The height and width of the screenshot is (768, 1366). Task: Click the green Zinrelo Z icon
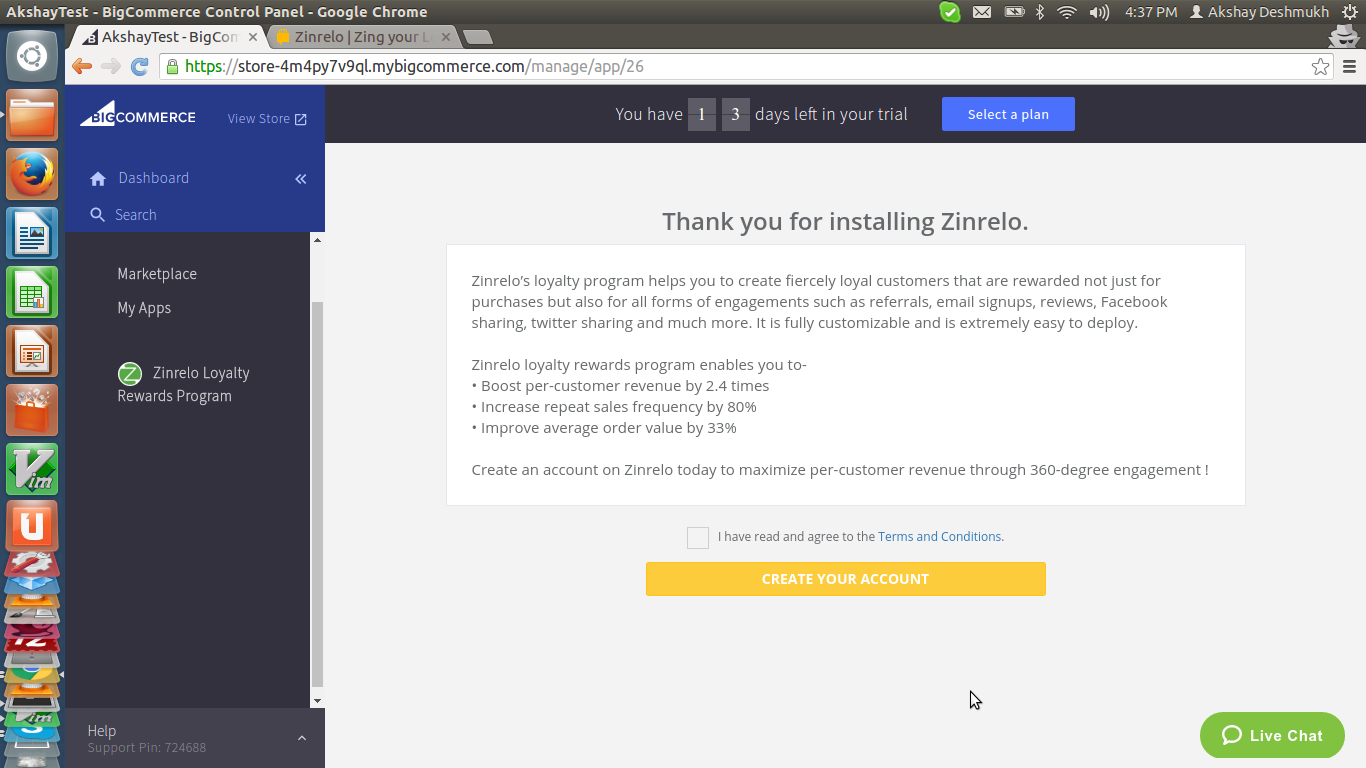click(130, 374)
